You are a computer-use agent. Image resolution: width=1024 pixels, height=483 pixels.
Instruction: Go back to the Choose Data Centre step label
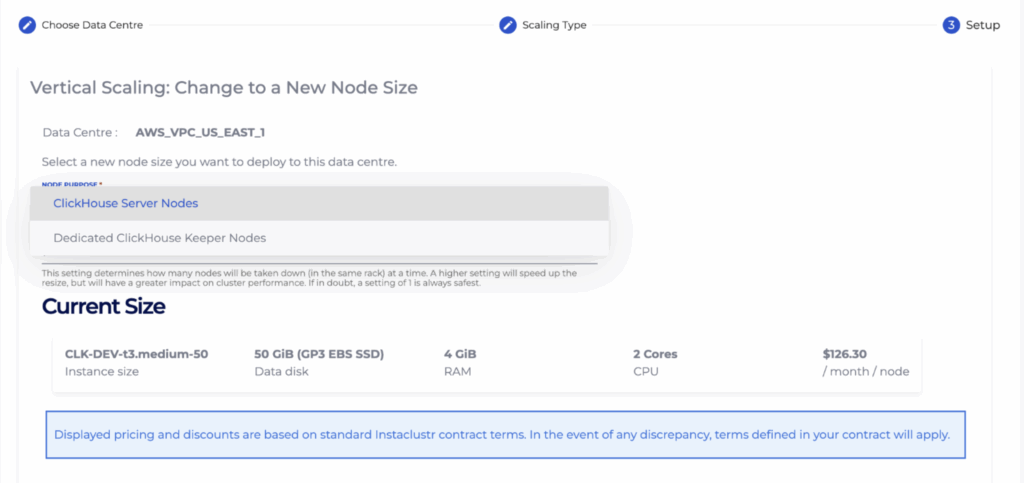click(92, 25)
